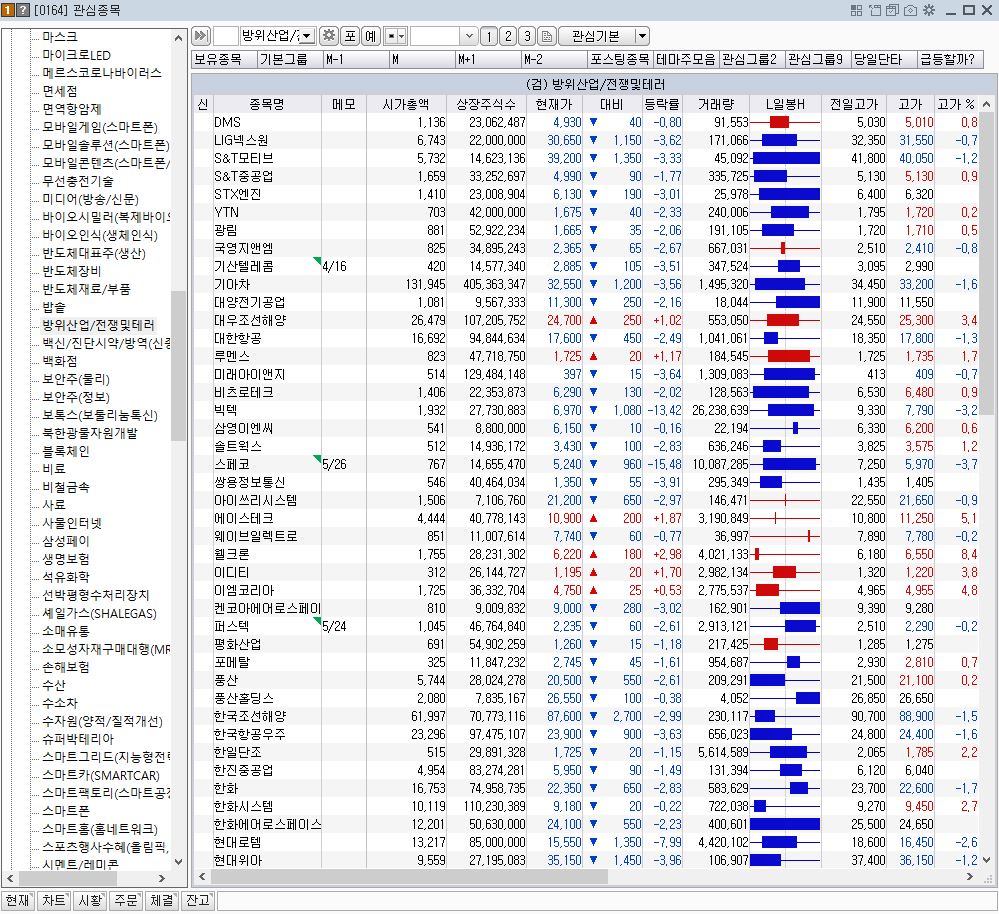999x914 pixels.
Task: Switch to the 보유종목 tab
Action: pos(224,59)
